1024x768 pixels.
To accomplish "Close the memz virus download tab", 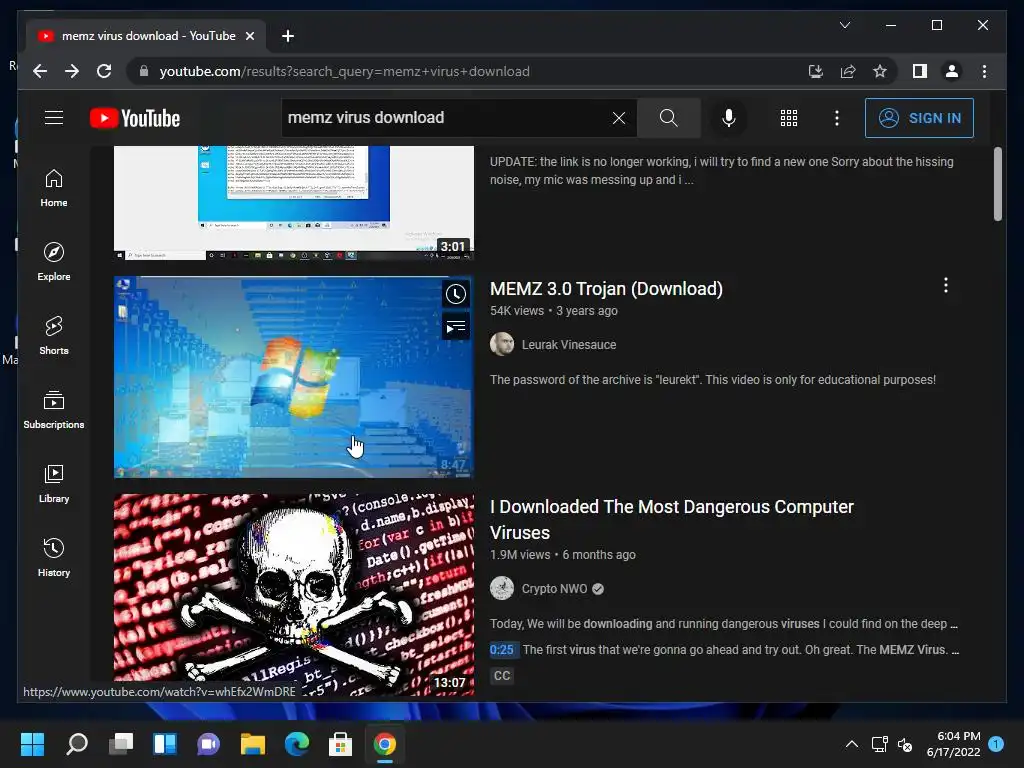I will pyautogui.click(x=249, y=36).
